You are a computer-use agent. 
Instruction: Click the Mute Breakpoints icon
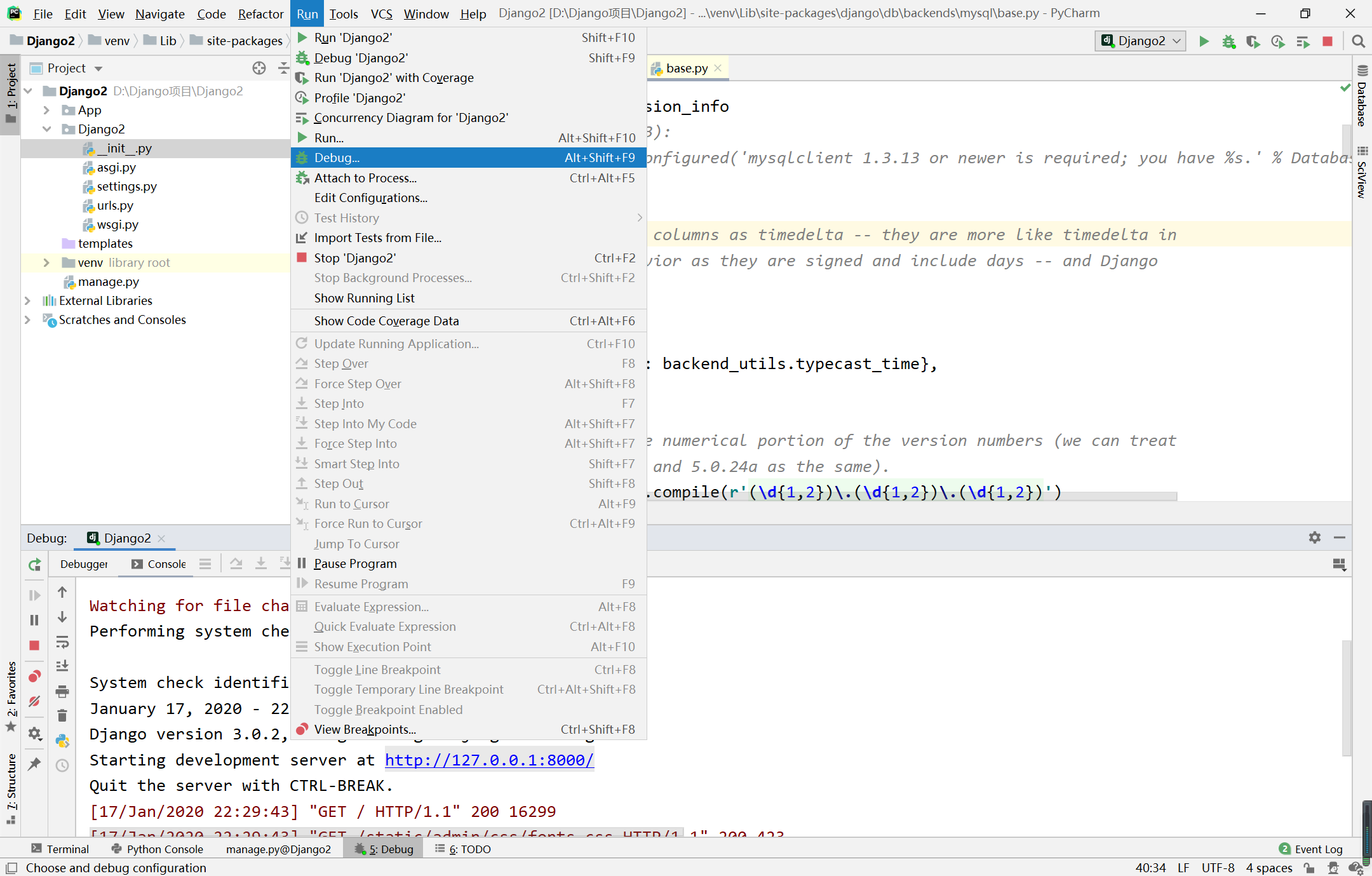click(34, 701)
